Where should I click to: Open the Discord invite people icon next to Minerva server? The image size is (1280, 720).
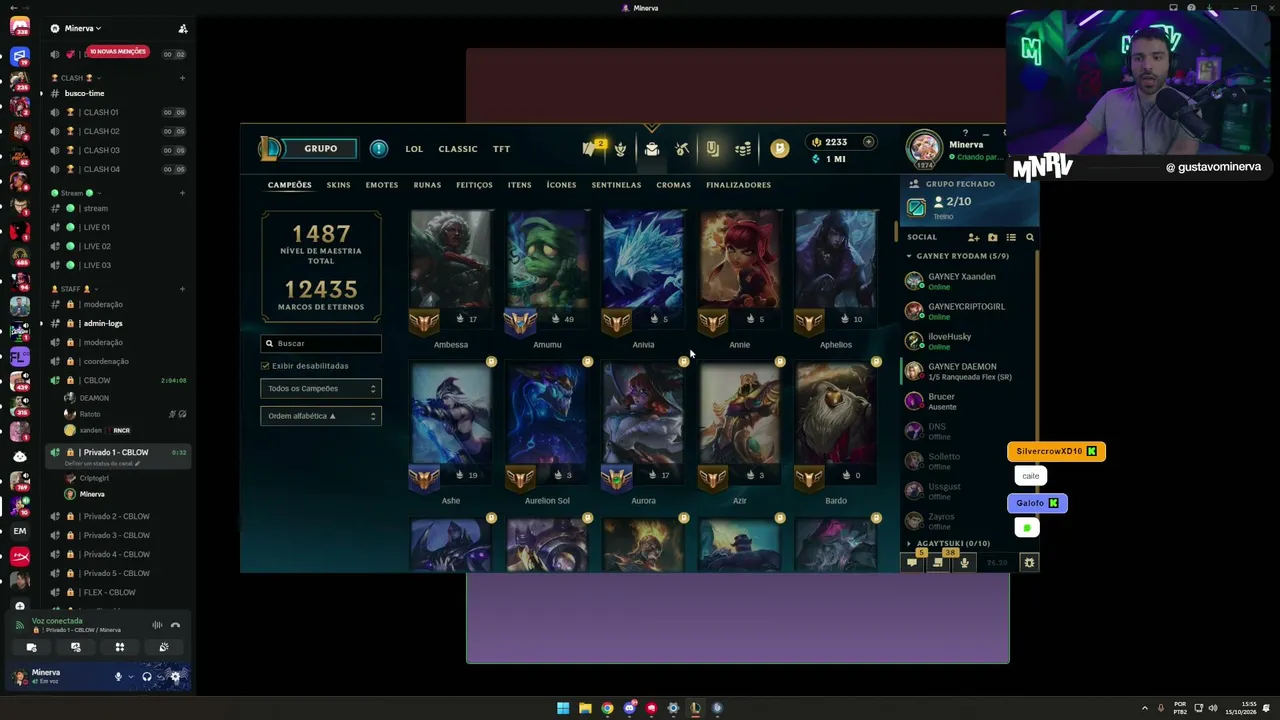(x=182, y=29)
